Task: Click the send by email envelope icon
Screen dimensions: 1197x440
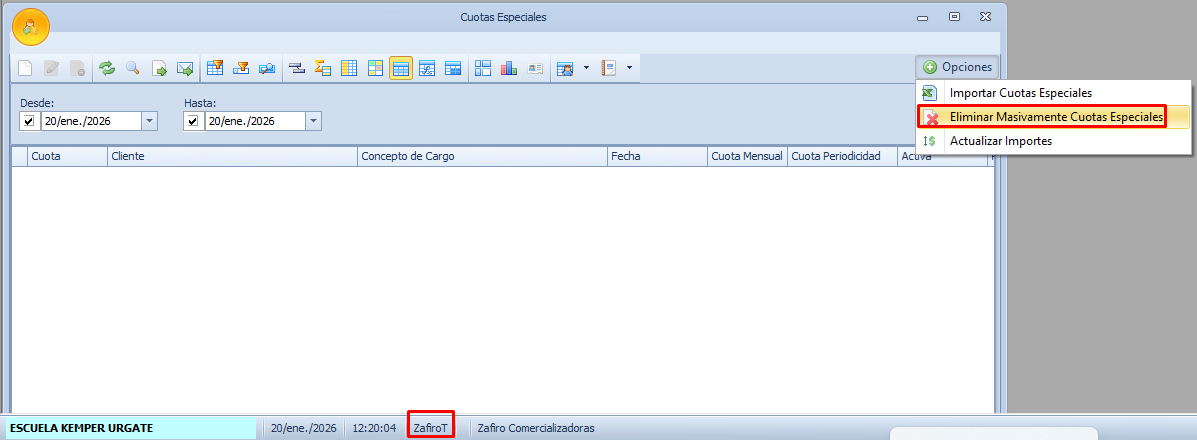Action: (185, 69)
